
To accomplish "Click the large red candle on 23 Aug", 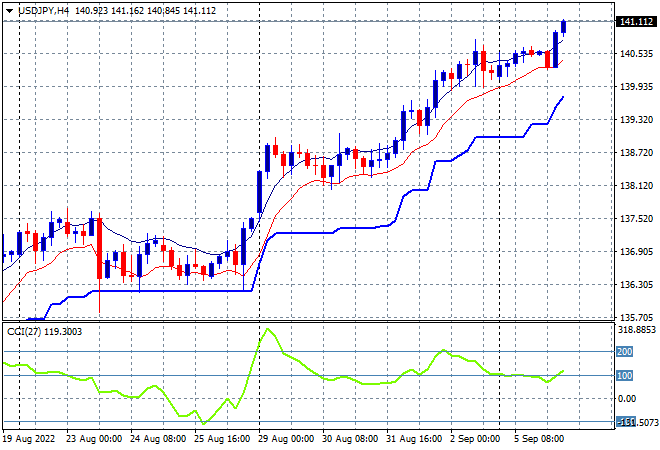I will (99, 248).
